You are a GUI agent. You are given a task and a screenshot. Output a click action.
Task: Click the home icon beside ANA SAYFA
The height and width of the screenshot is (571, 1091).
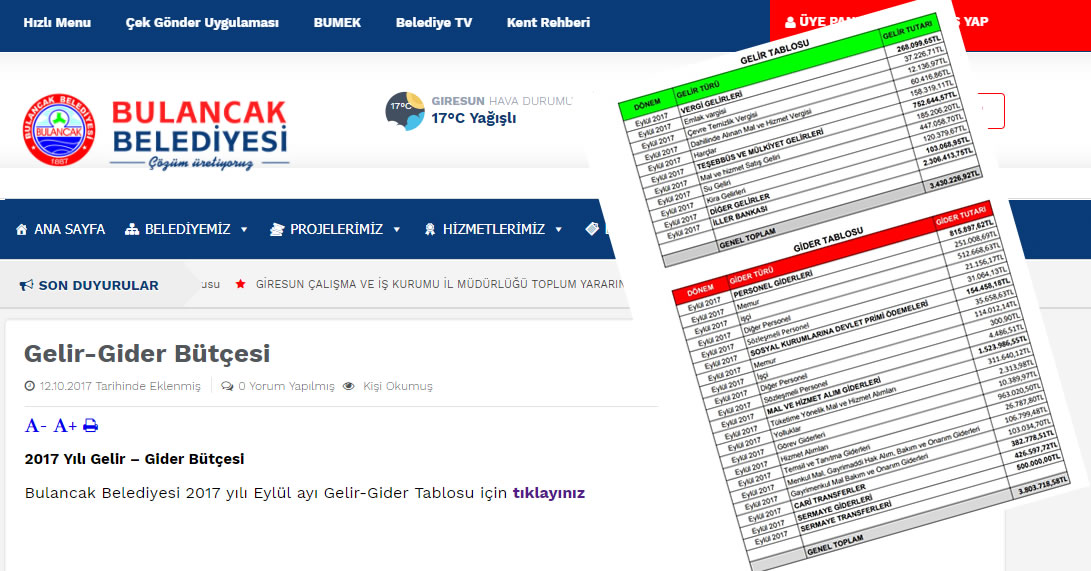22,230
